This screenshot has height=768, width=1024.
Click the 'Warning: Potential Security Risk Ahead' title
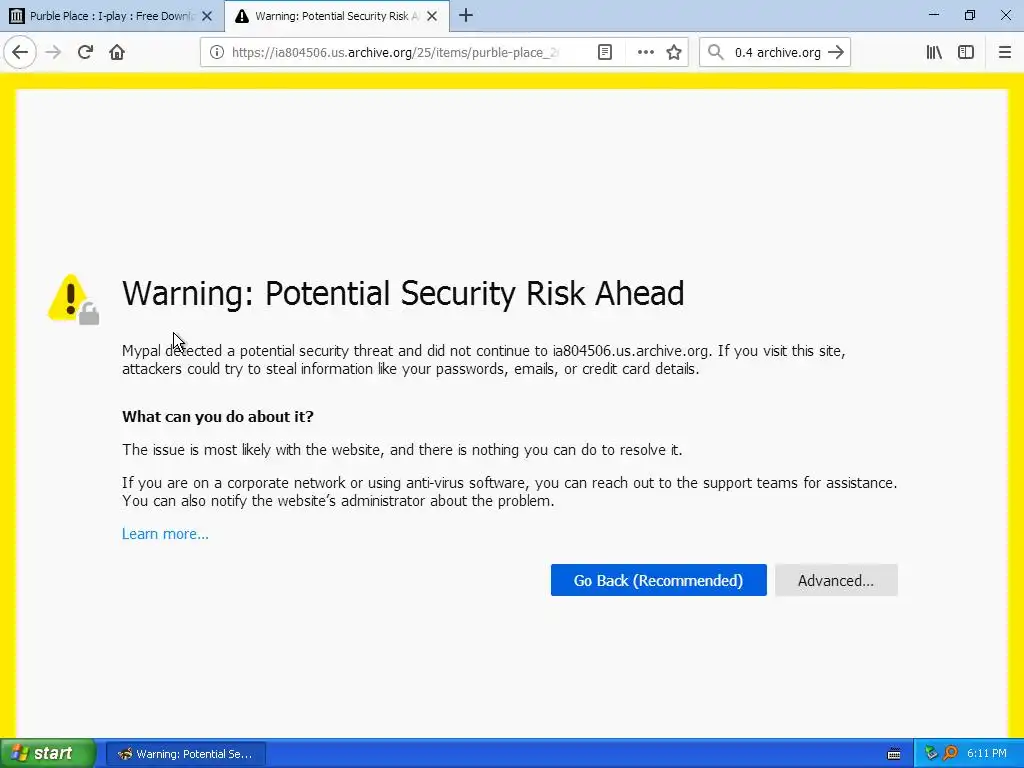tap(403, 293)
